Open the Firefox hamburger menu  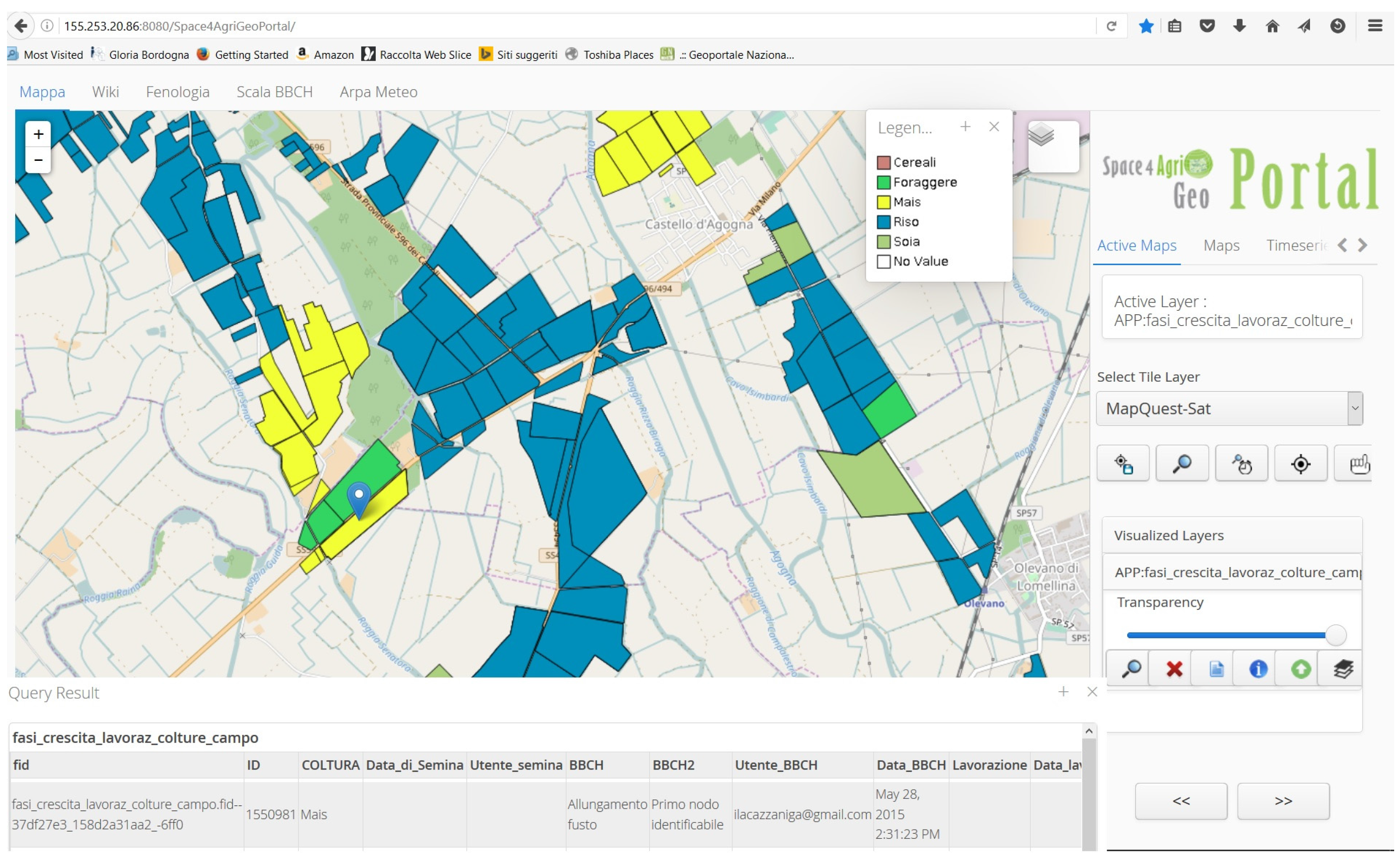pos(1375,26)
